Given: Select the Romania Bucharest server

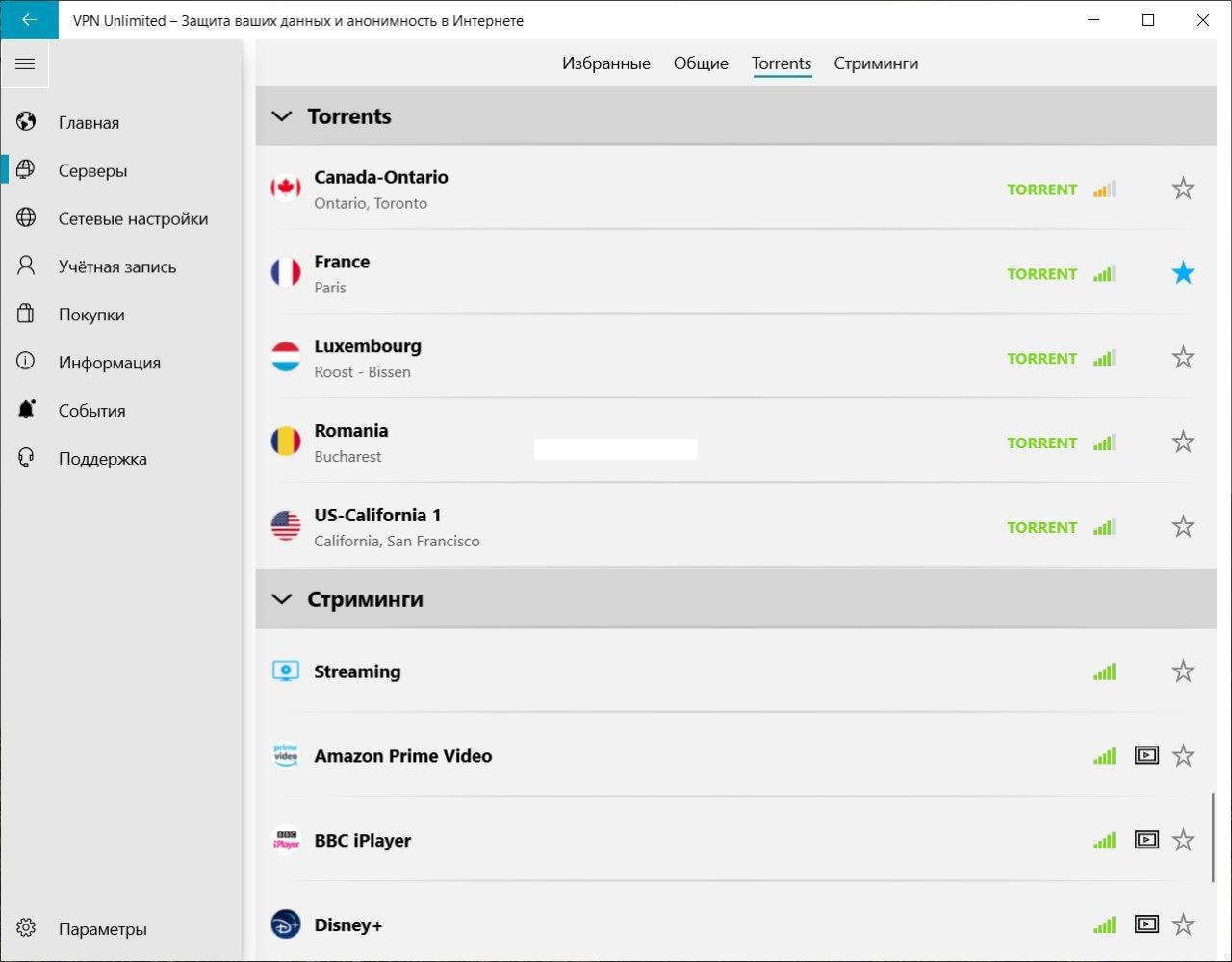Looking at the screenshot, I should coord(350,443).
